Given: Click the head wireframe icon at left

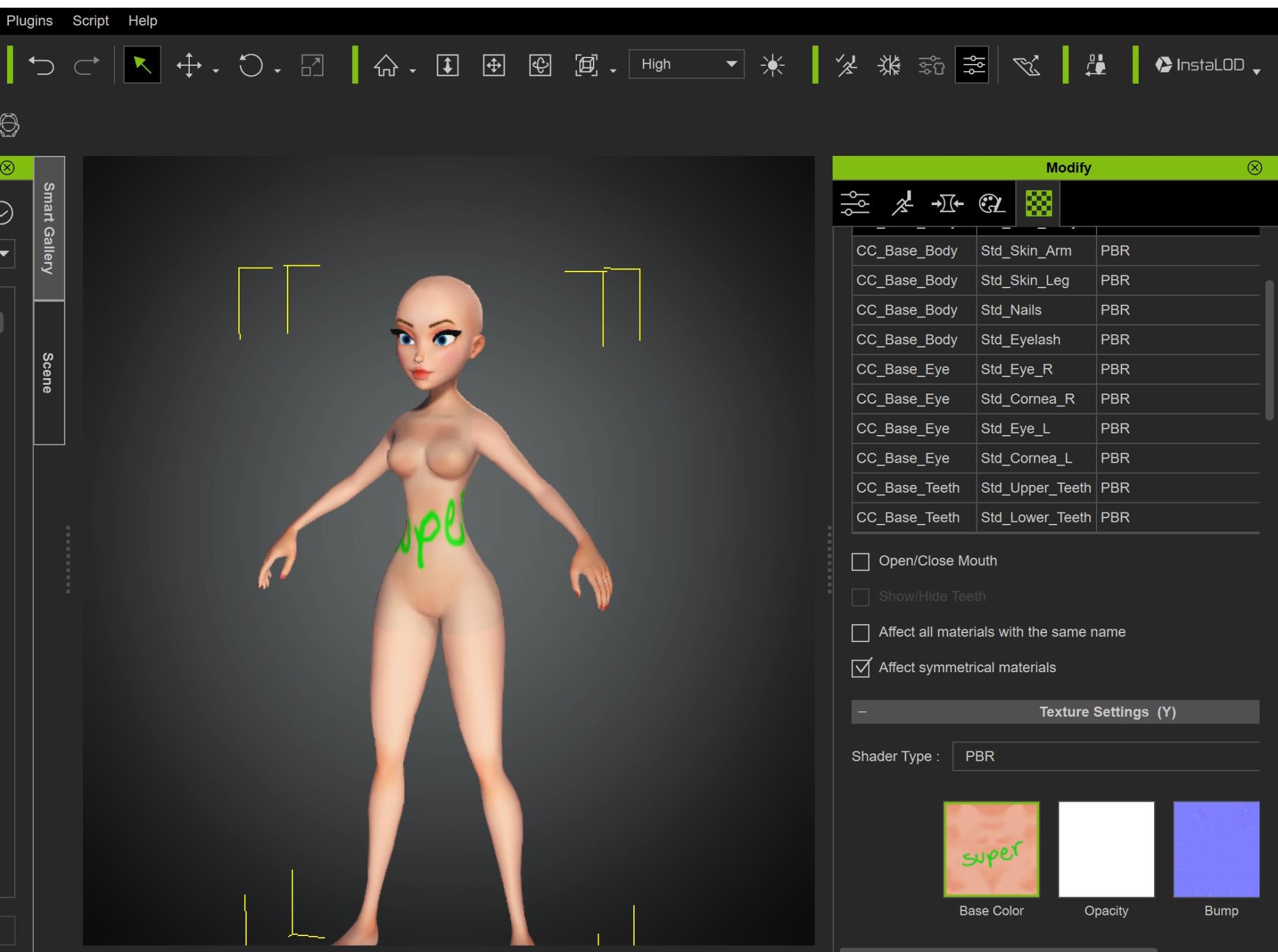Looking at the screenshot, I should 10,125.
